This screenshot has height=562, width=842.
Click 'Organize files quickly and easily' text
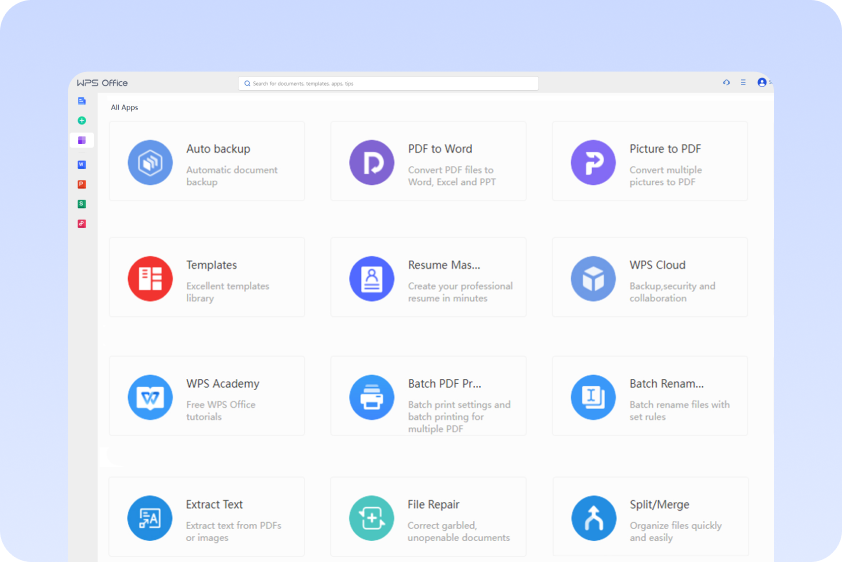click(676, 531)
